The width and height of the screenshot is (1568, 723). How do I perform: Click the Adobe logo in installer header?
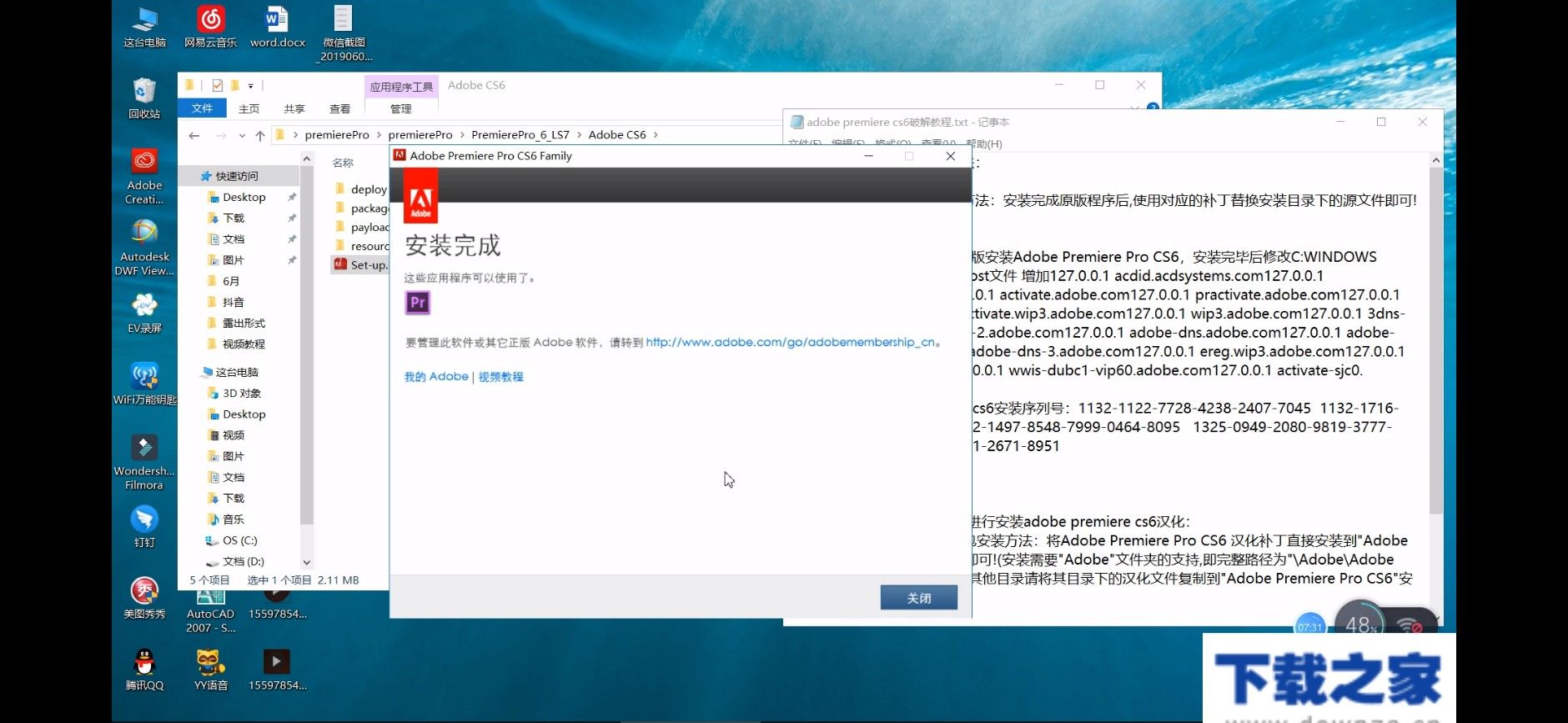421,197
